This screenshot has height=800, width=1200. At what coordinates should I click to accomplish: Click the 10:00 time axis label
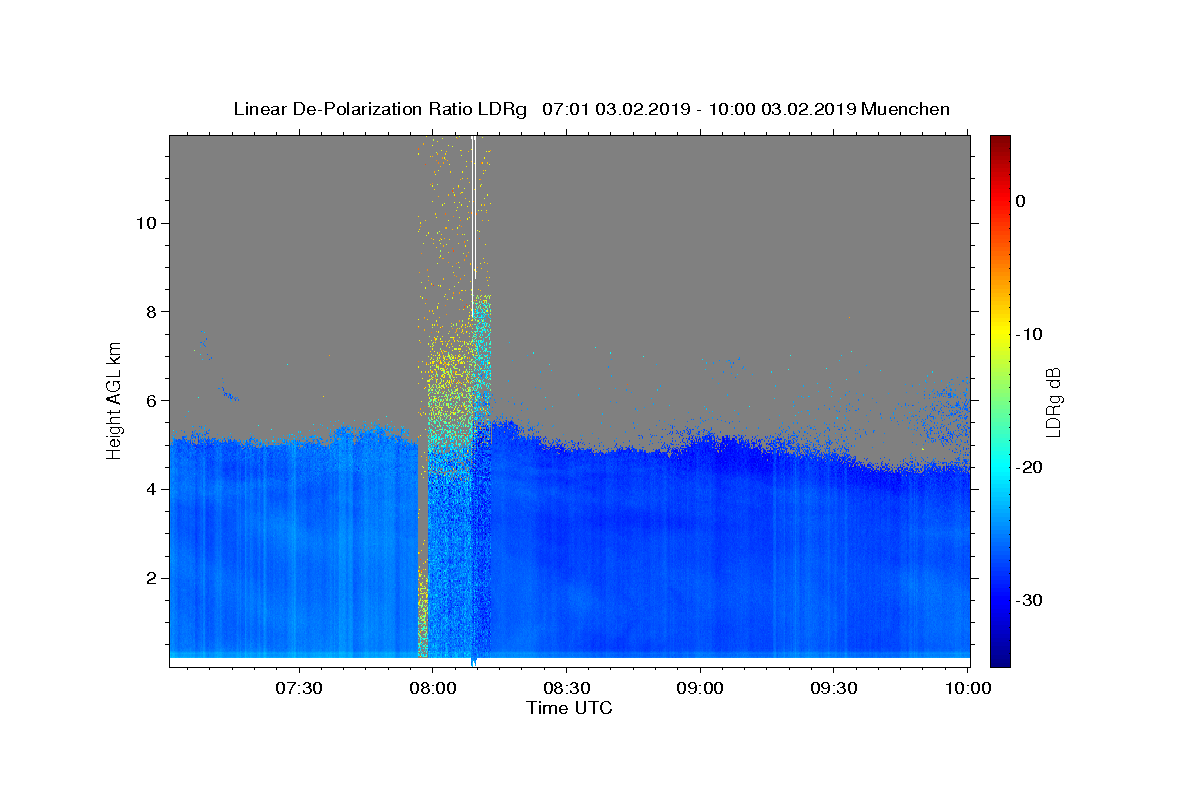[x=967, y=688]
